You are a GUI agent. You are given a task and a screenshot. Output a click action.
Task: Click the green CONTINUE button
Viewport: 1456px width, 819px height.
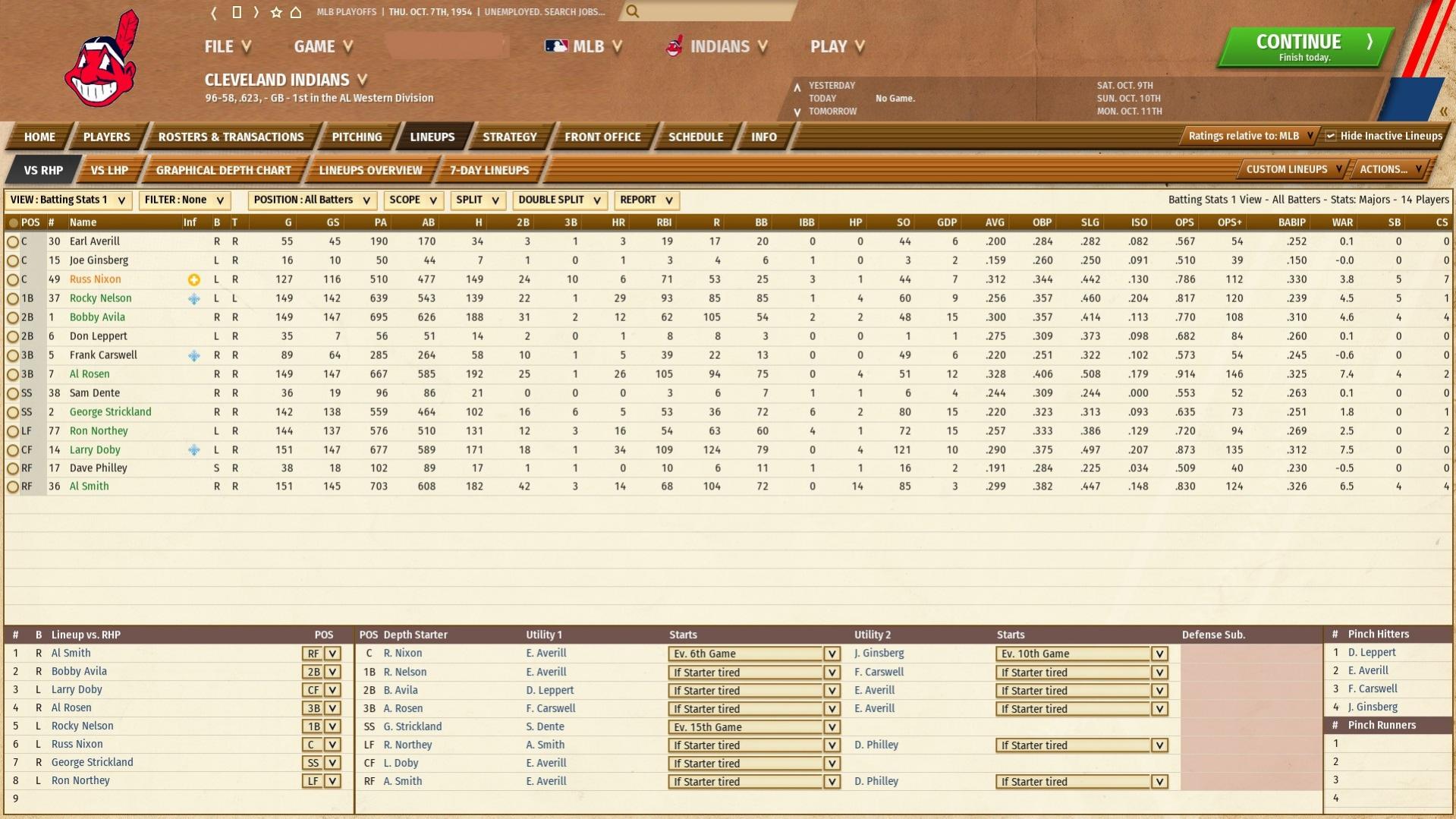(x=1305, y=47)
